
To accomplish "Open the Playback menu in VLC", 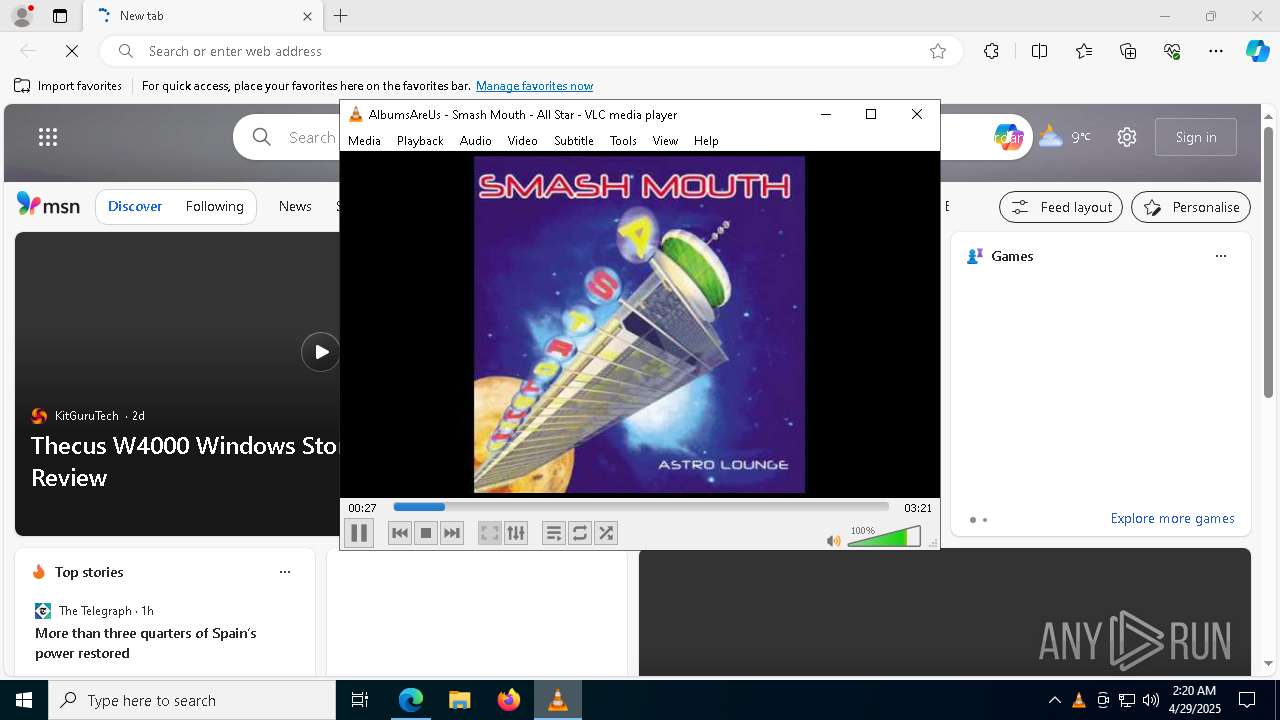I will pos(420,141).
